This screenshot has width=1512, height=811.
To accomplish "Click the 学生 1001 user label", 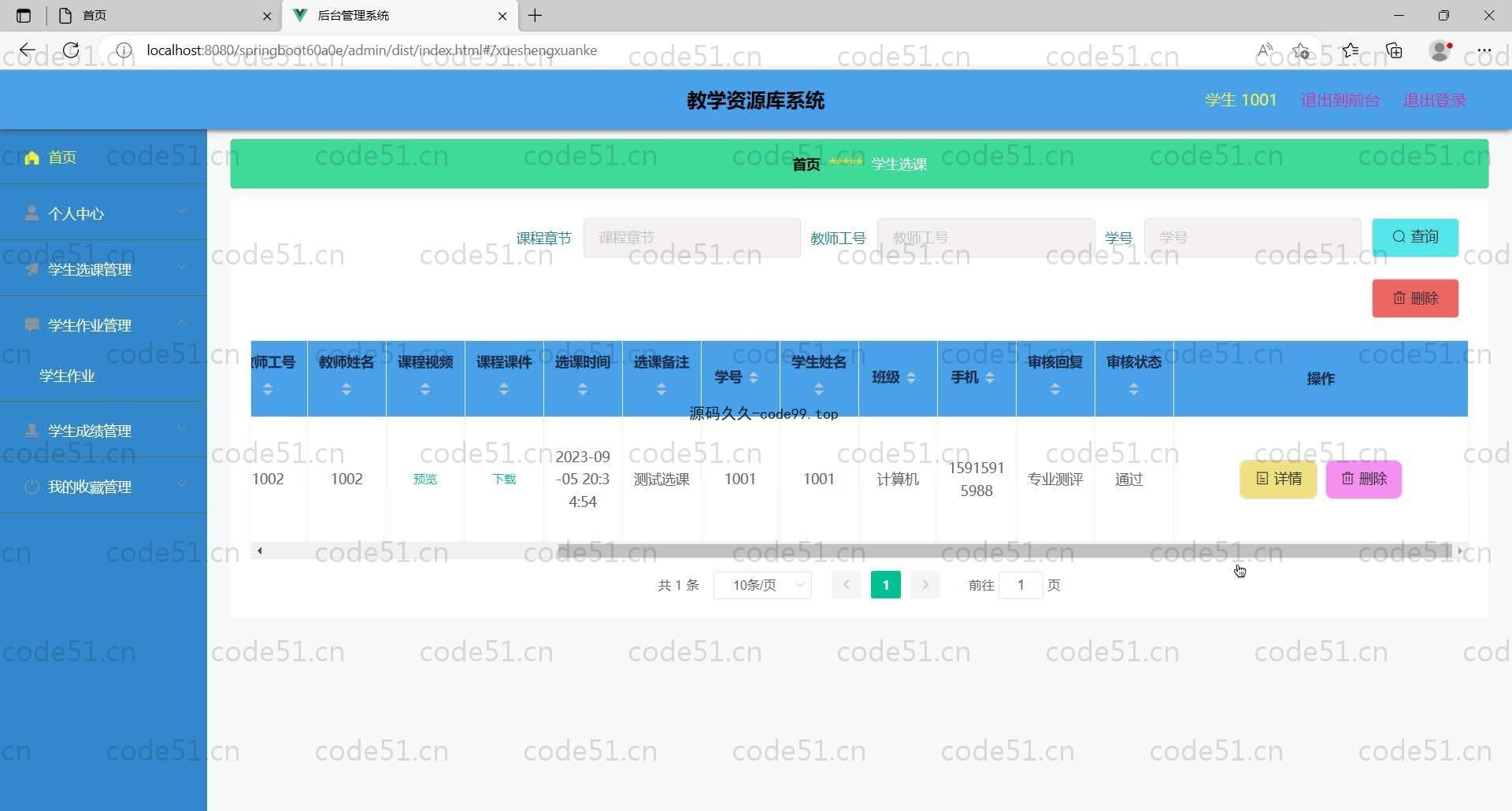I will pyautogui.click(x=1240, y=100).
